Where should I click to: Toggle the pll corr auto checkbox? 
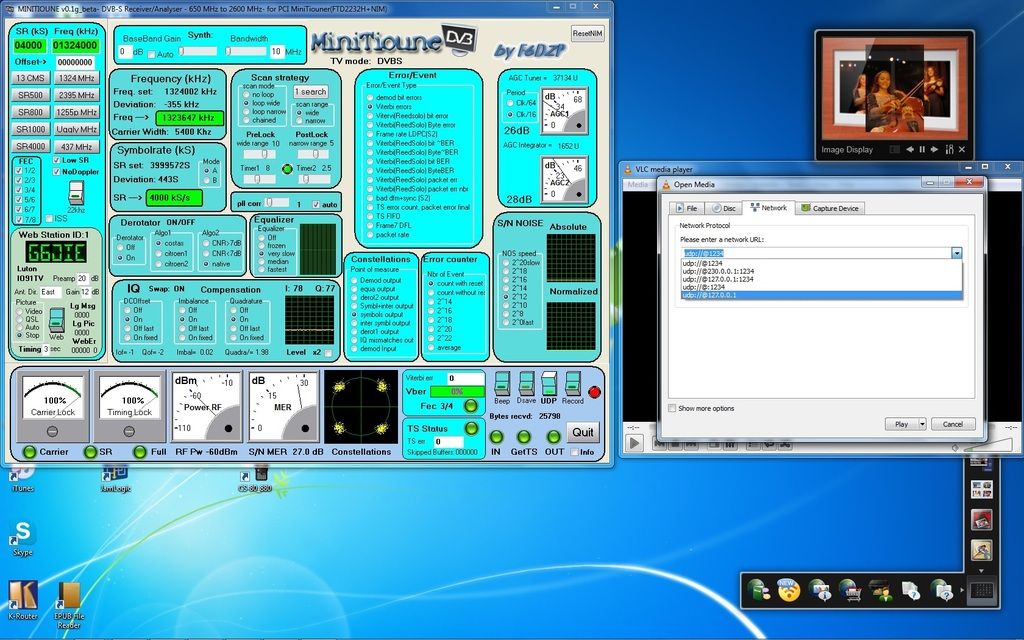coord(316,204)
